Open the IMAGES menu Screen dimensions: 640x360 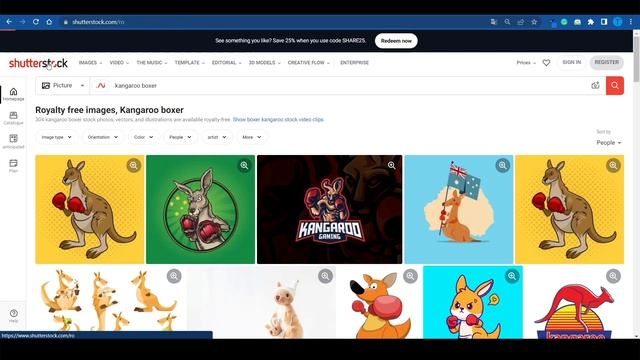[x=90, y=63]
